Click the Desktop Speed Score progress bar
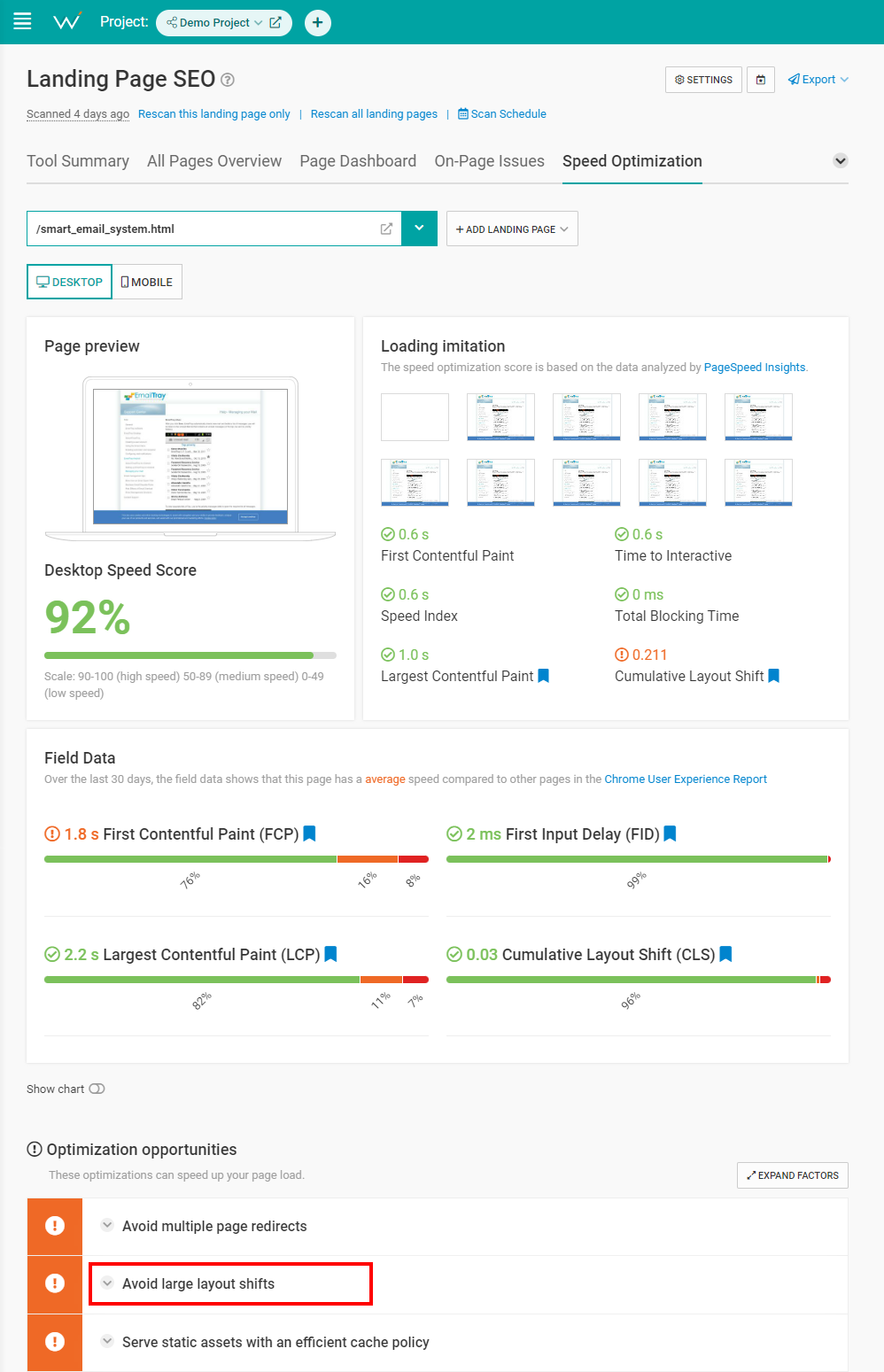This screenshot has width=884, height=1372. pyautogui.click(x=190, y=655)
